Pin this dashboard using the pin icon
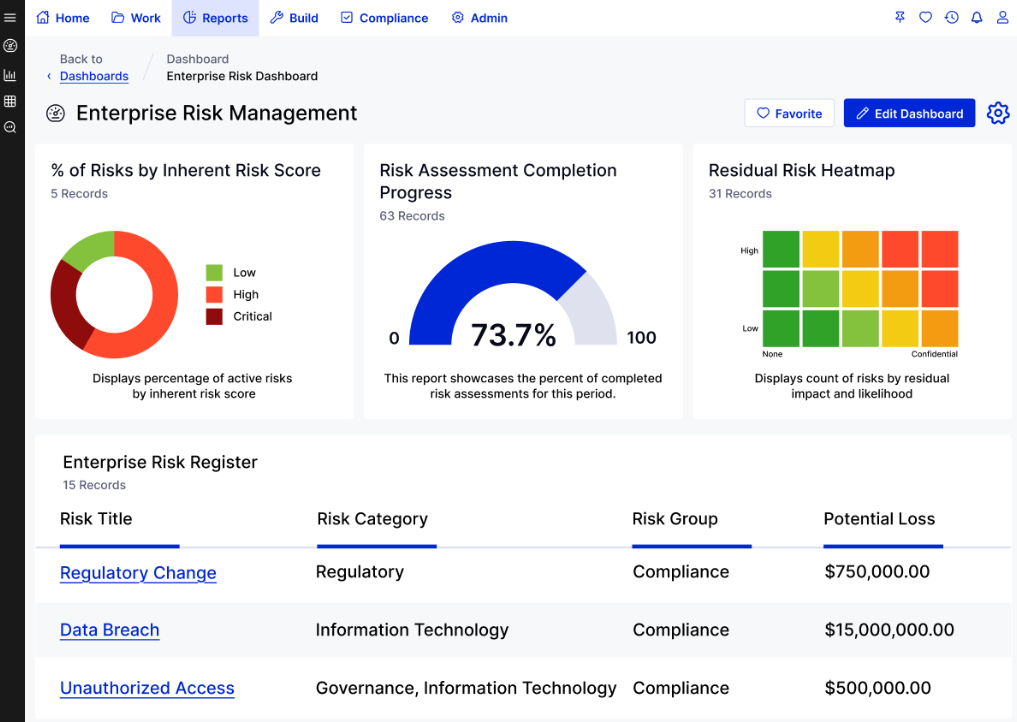1017x722 pixels. click(x=899, y=16)
